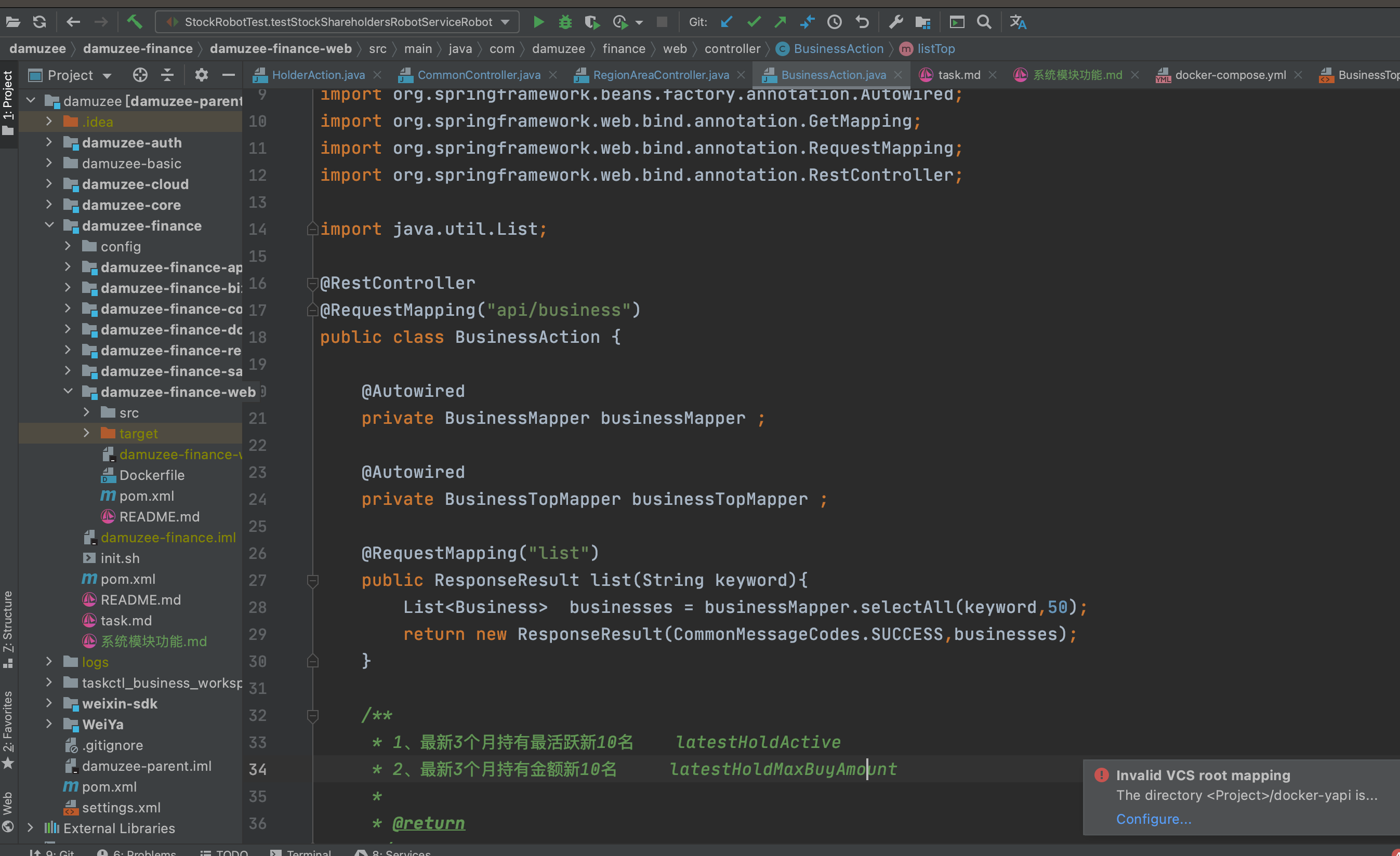Expand the target folder

tap(86, 432)
